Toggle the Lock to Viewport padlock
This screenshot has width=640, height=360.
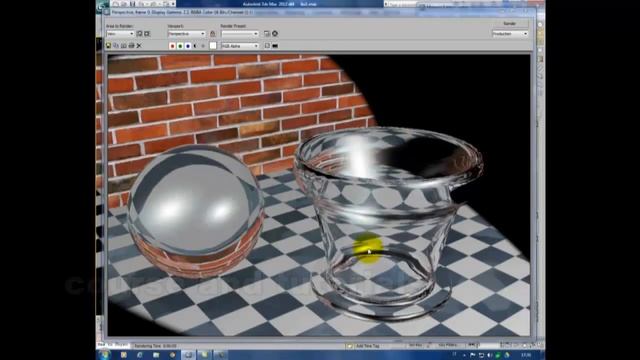[x=213, y=34]
